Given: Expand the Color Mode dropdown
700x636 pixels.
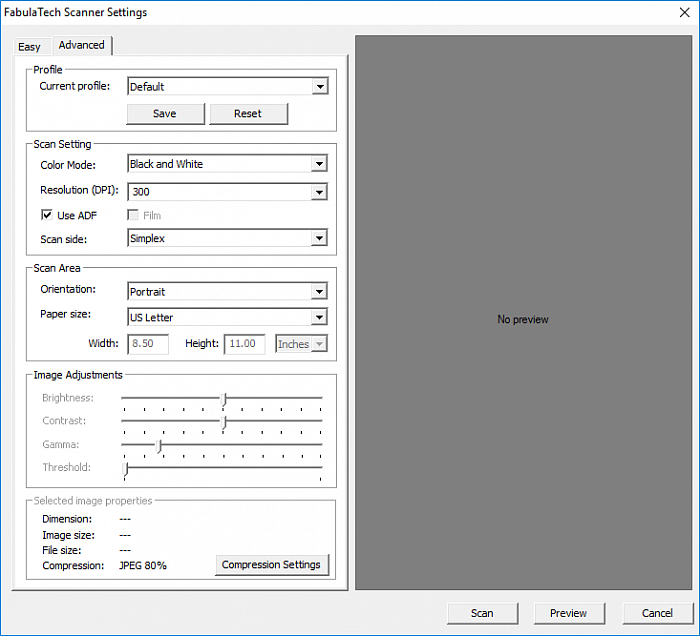Looking at the screenshot, I should 228,164.
